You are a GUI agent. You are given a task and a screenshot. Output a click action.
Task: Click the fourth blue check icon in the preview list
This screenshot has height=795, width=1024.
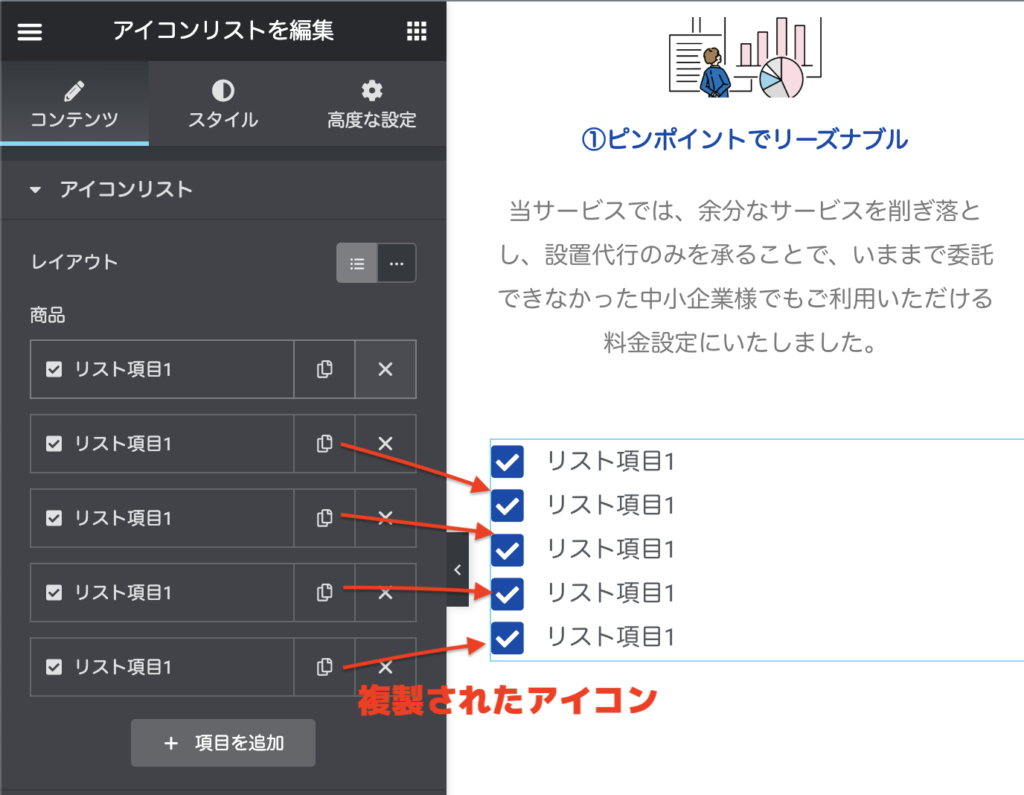(x=507, y=593)
